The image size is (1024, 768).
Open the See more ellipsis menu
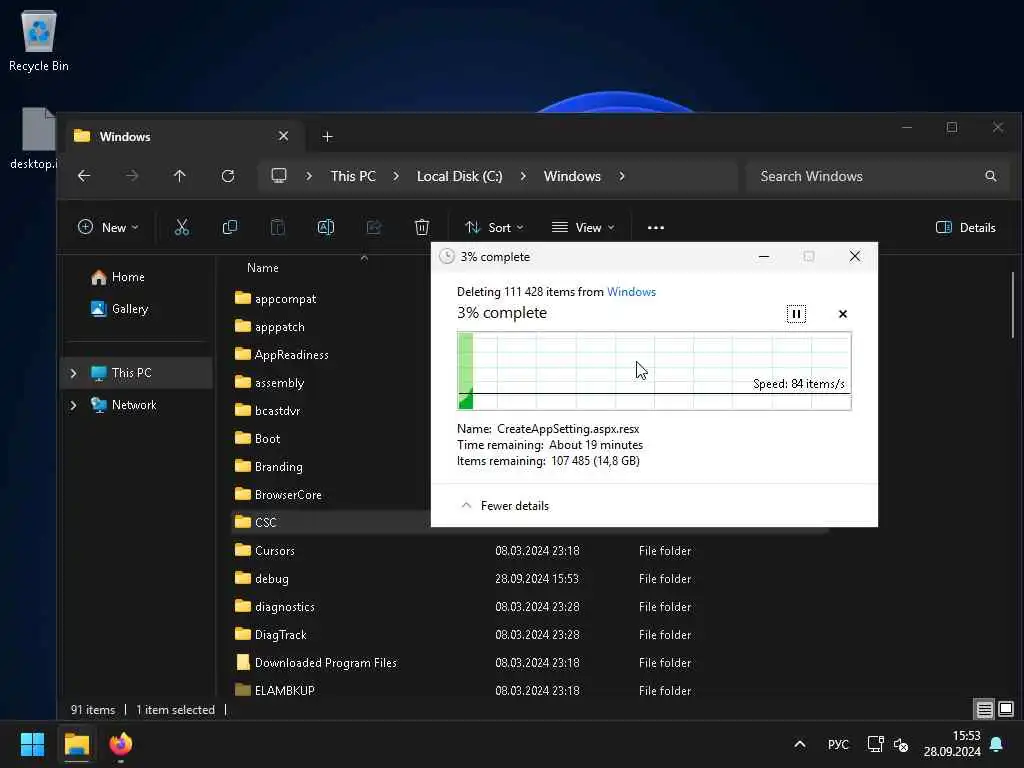click(656, 227)
